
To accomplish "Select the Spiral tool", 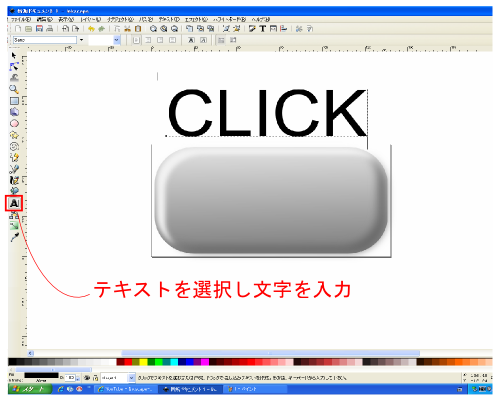I will coord(14,146).
